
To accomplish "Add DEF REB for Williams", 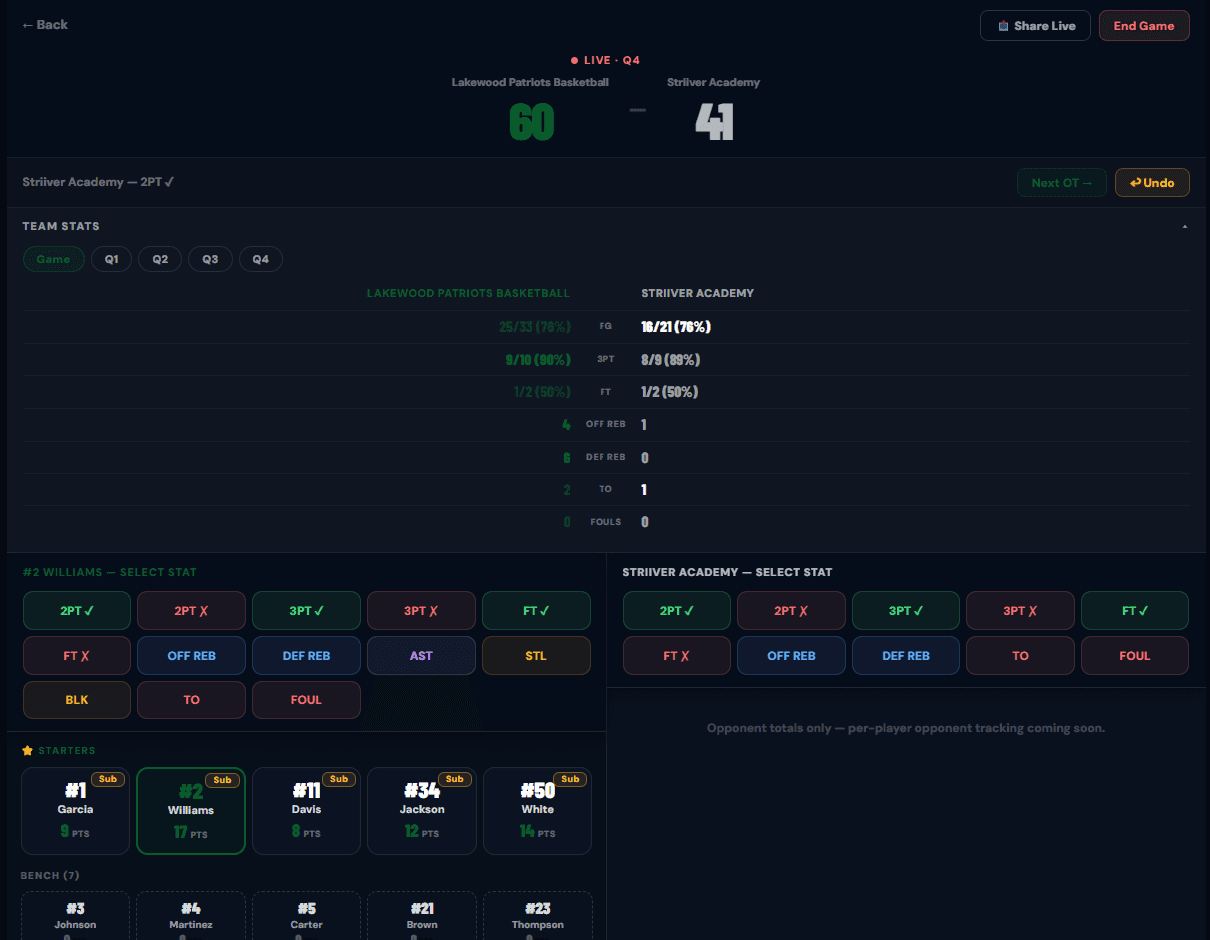I will 306,656.
